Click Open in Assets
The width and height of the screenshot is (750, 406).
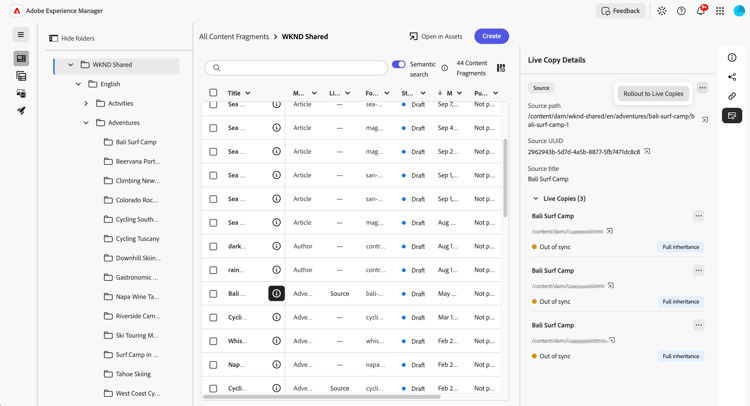[x=436, y=36]
